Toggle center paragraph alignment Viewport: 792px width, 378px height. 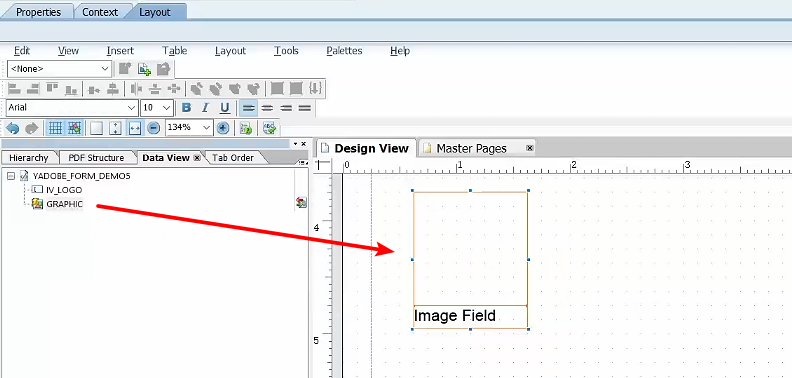coord(267,108)
